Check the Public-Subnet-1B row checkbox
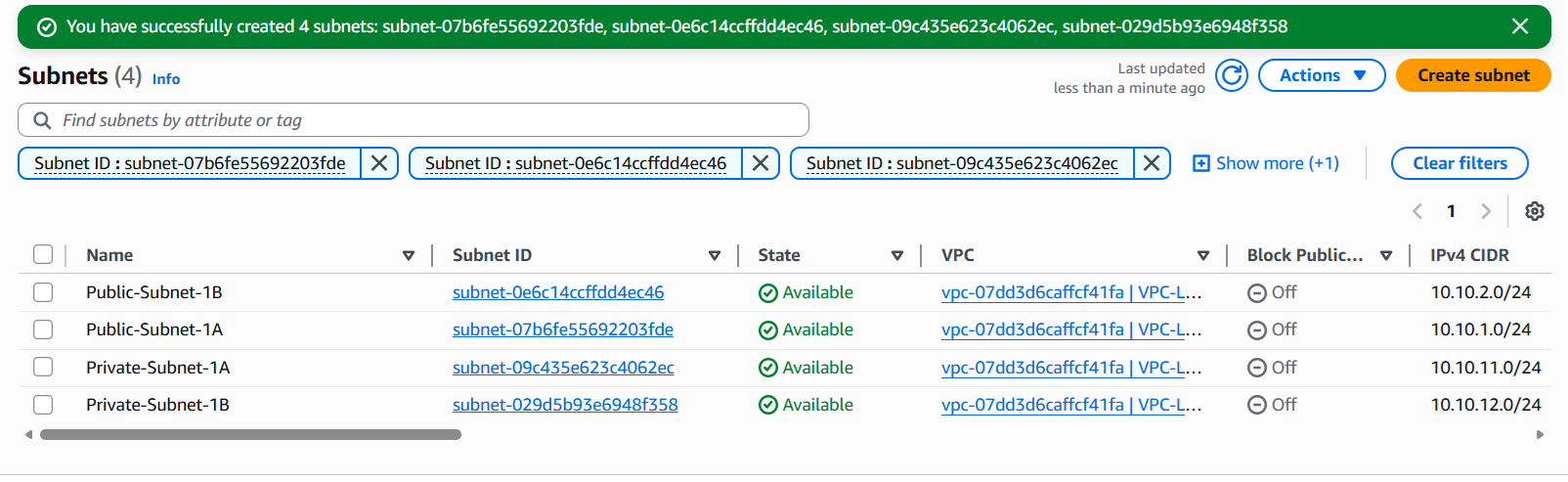Screen dimensions: 1568x482 (x=43, y=292)
